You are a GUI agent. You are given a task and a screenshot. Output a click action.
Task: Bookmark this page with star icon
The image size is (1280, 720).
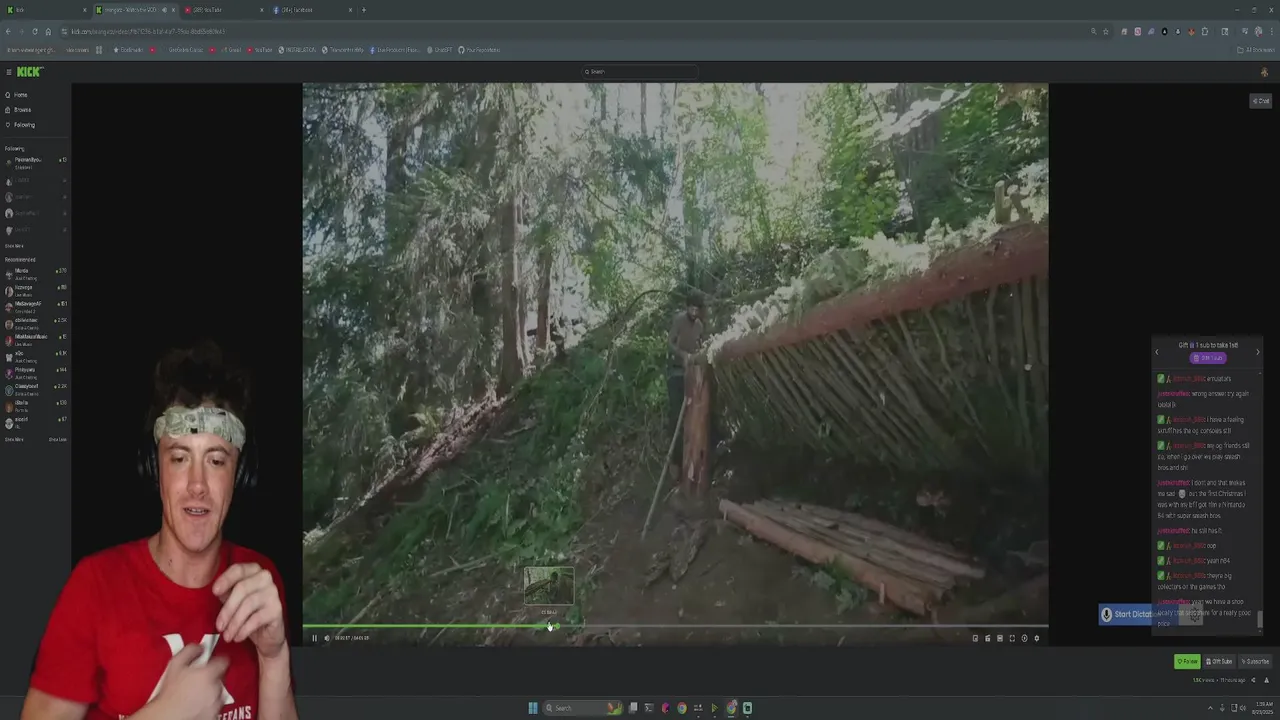(1105, 31)
